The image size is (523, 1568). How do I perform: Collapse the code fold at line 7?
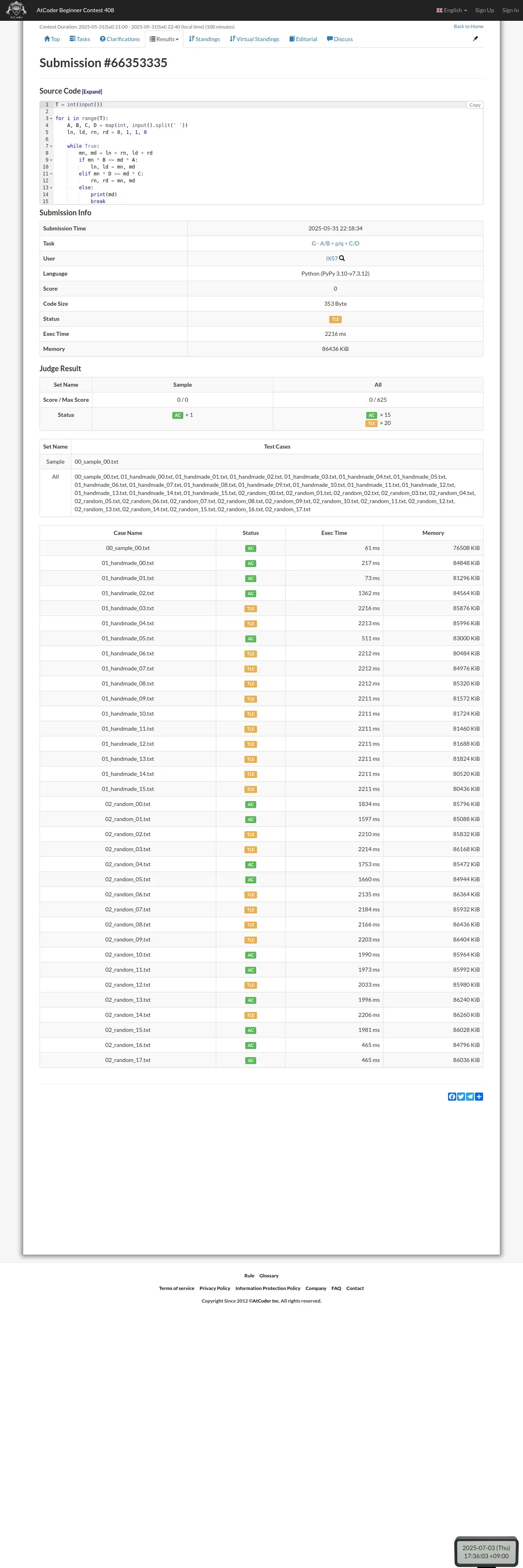coord(51,146)
